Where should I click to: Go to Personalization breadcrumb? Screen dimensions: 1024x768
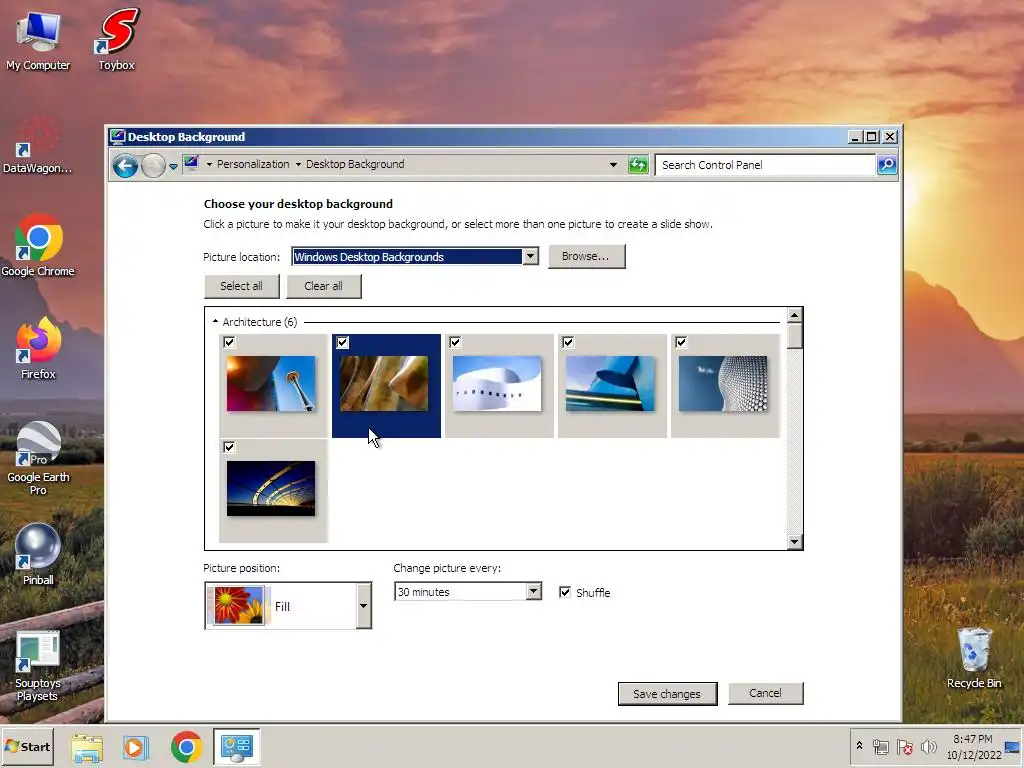[253, 165]
